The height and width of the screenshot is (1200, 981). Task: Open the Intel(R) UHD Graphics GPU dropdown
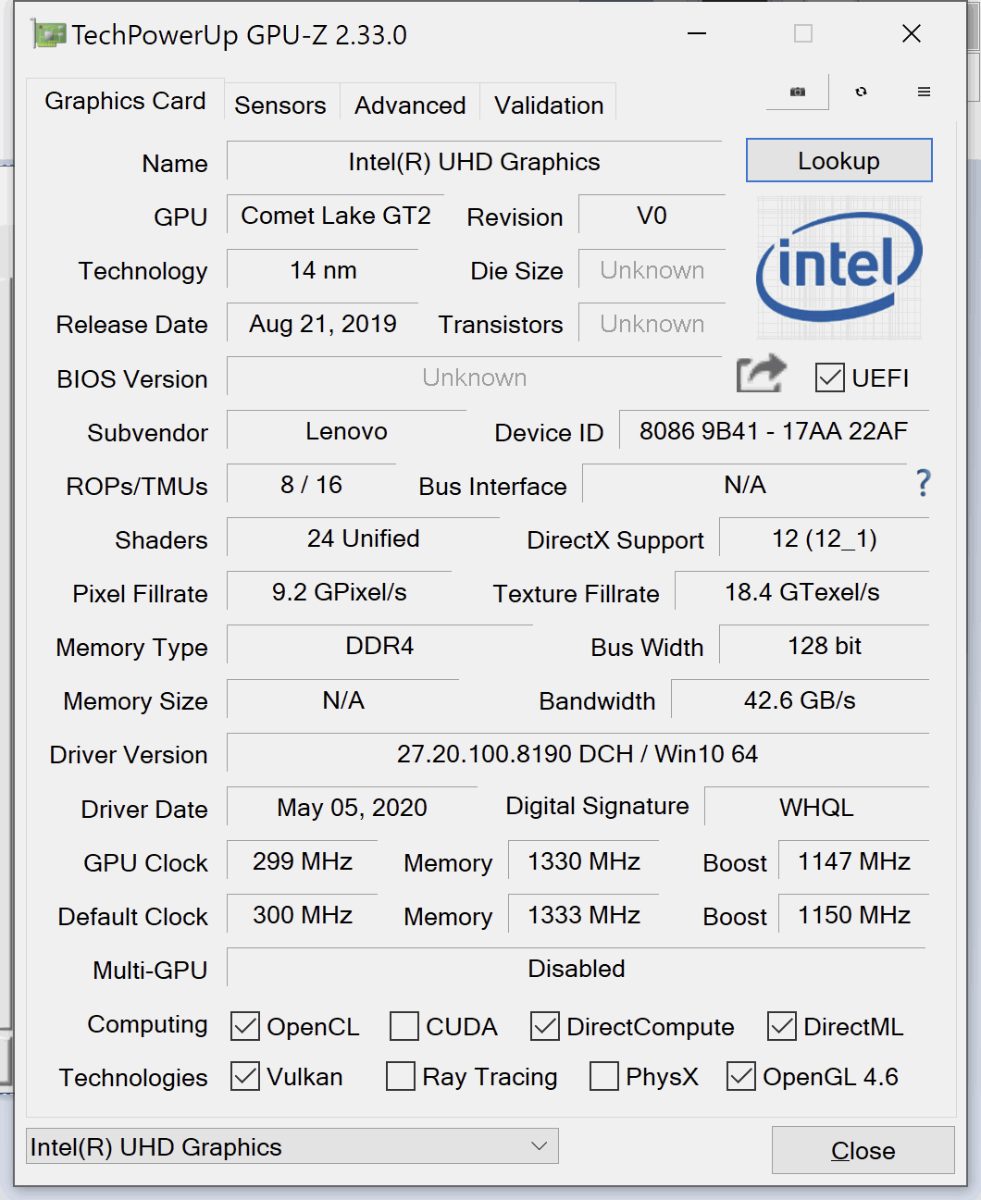(291, 1146)
